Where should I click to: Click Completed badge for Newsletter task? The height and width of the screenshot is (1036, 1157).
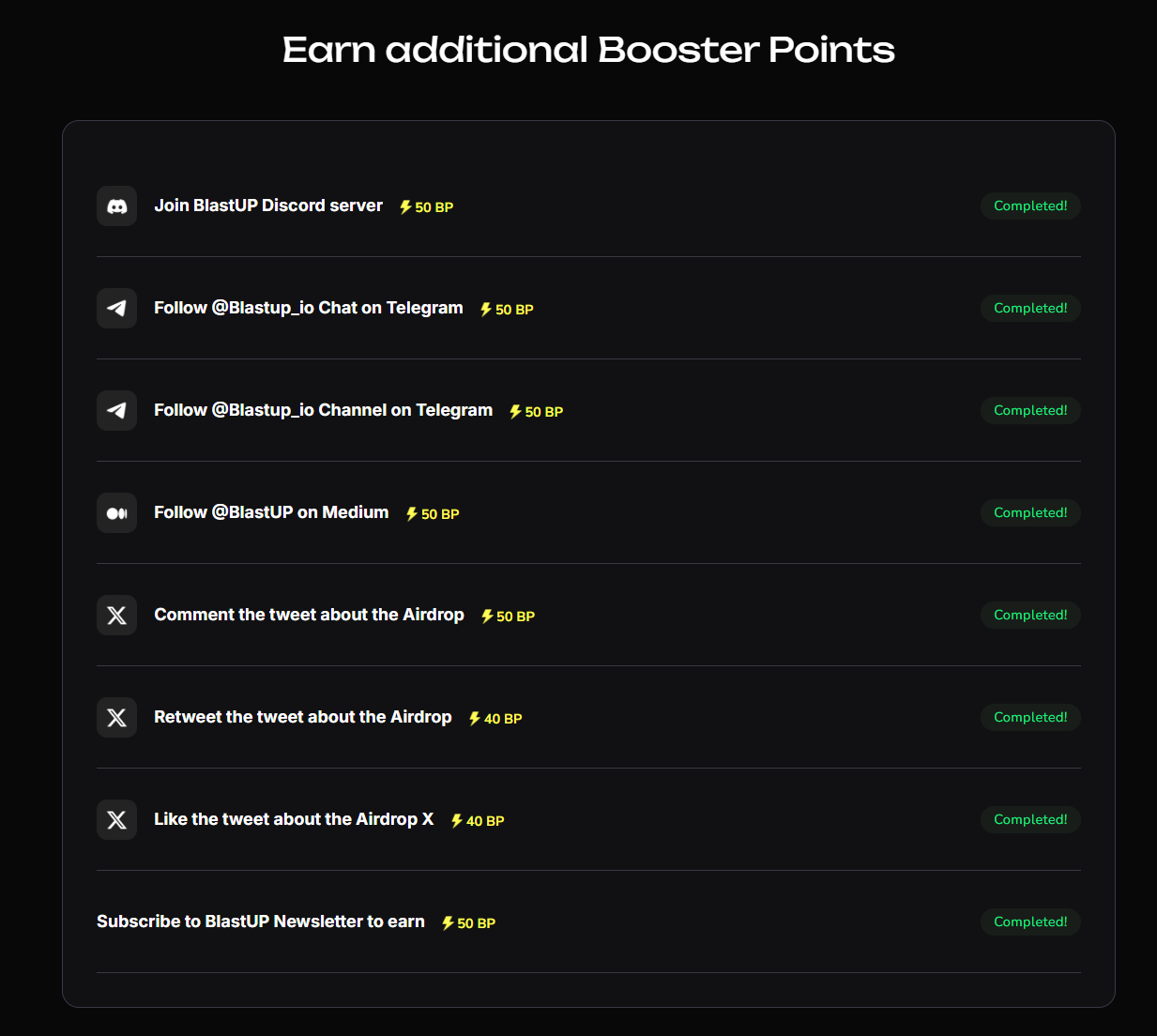(x=1030, y=922)
